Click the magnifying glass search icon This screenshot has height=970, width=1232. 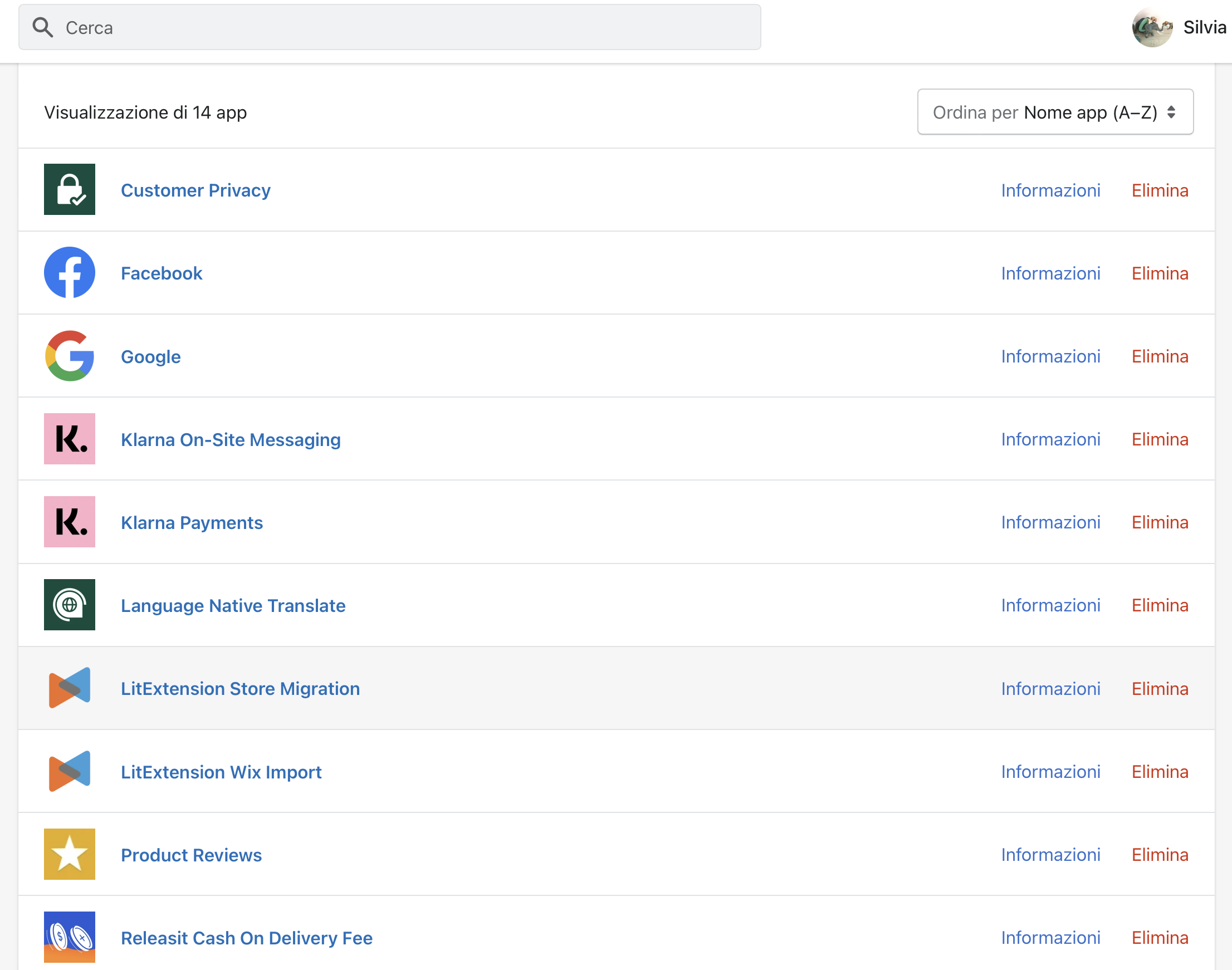point(42,27)
